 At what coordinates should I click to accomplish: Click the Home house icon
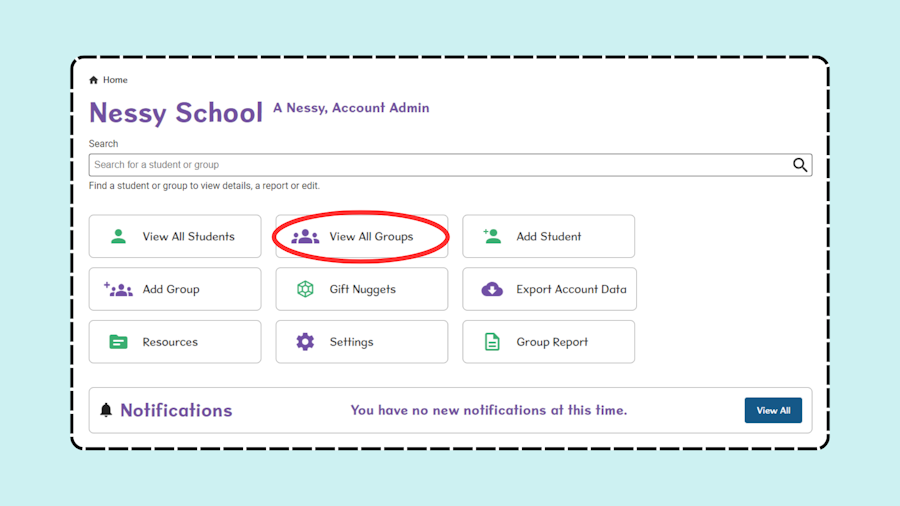point(94,80)
